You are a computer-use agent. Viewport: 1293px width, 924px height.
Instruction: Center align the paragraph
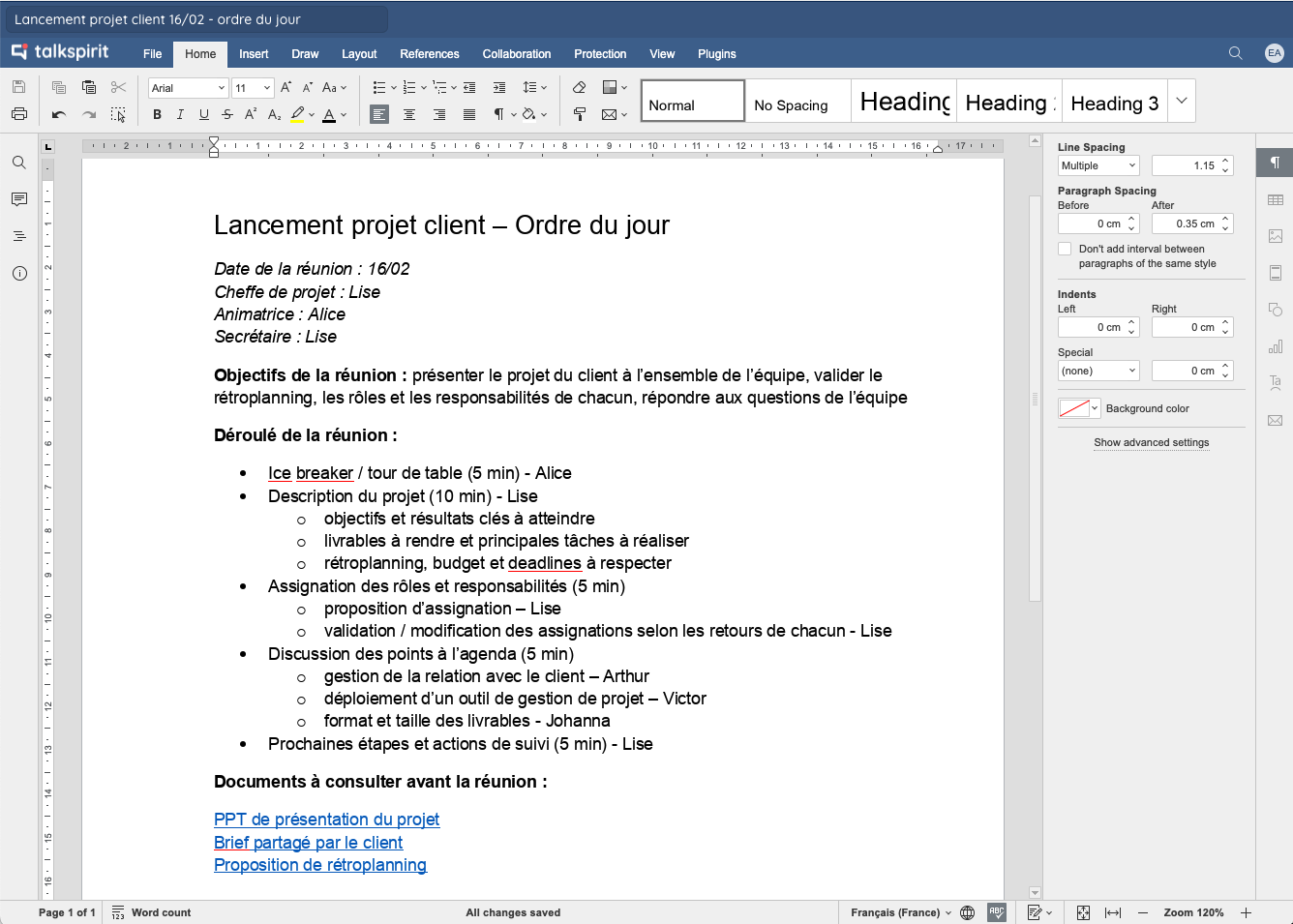[x=409, y=114]
